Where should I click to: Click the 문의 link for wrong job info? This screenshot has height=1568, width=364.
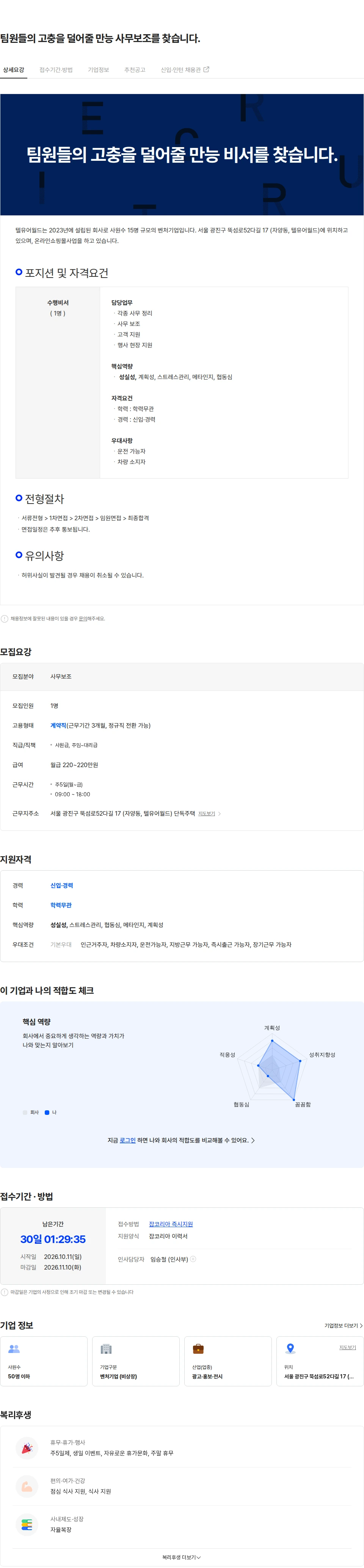pos(83,619)
